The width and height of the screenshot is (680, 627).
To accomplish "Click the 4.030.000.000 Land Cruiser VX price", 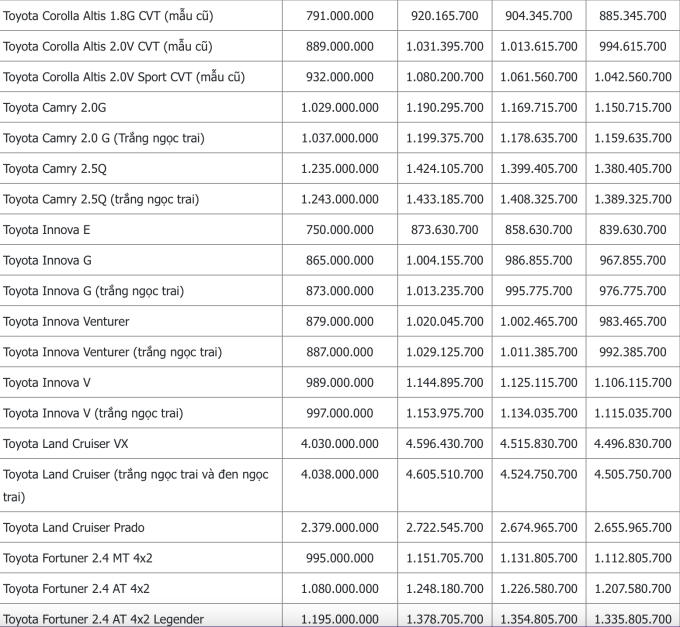I will [339, 443].
